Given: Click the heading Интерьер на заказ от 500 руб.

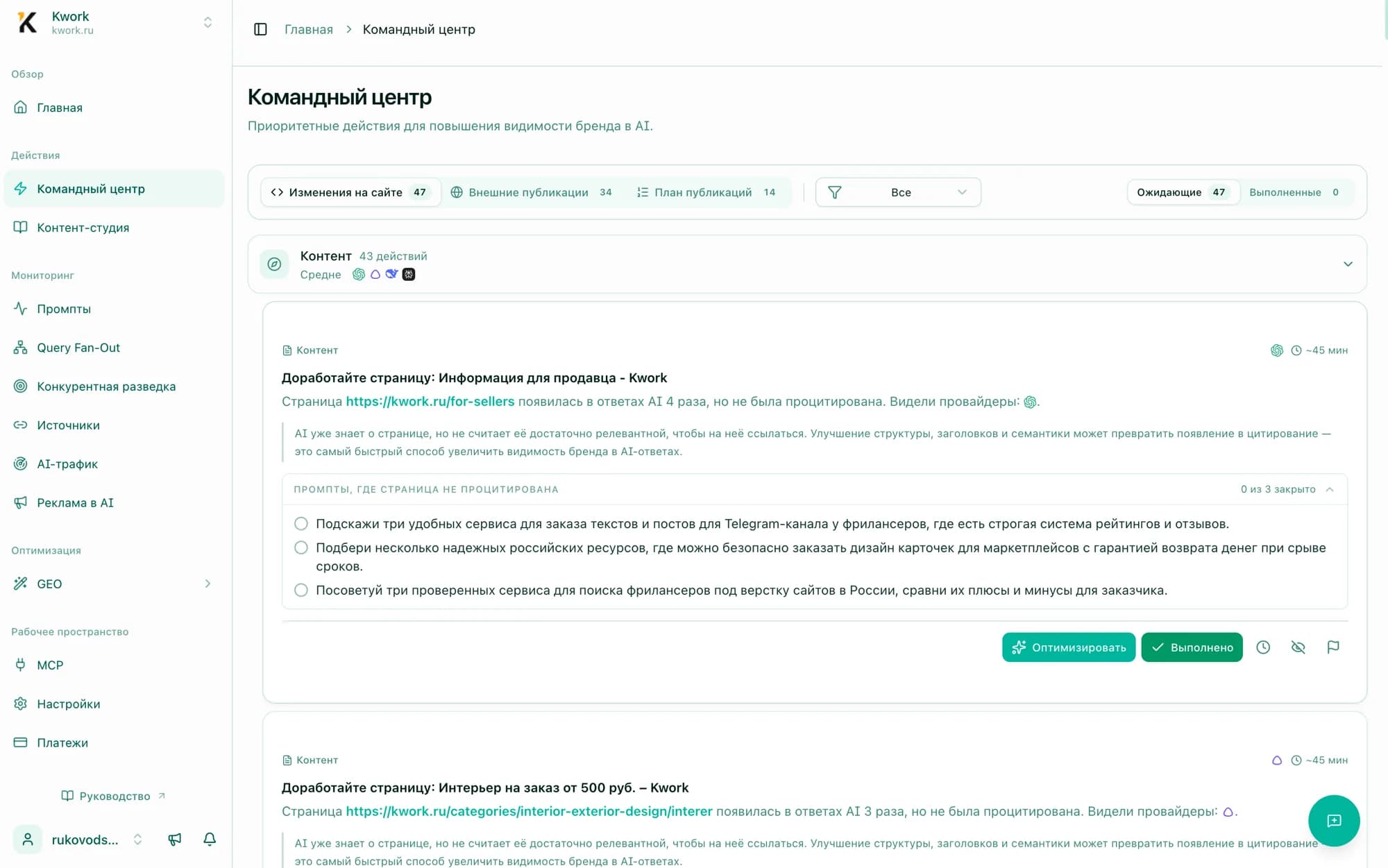Looking at the screenshot, I should (485, 788).
